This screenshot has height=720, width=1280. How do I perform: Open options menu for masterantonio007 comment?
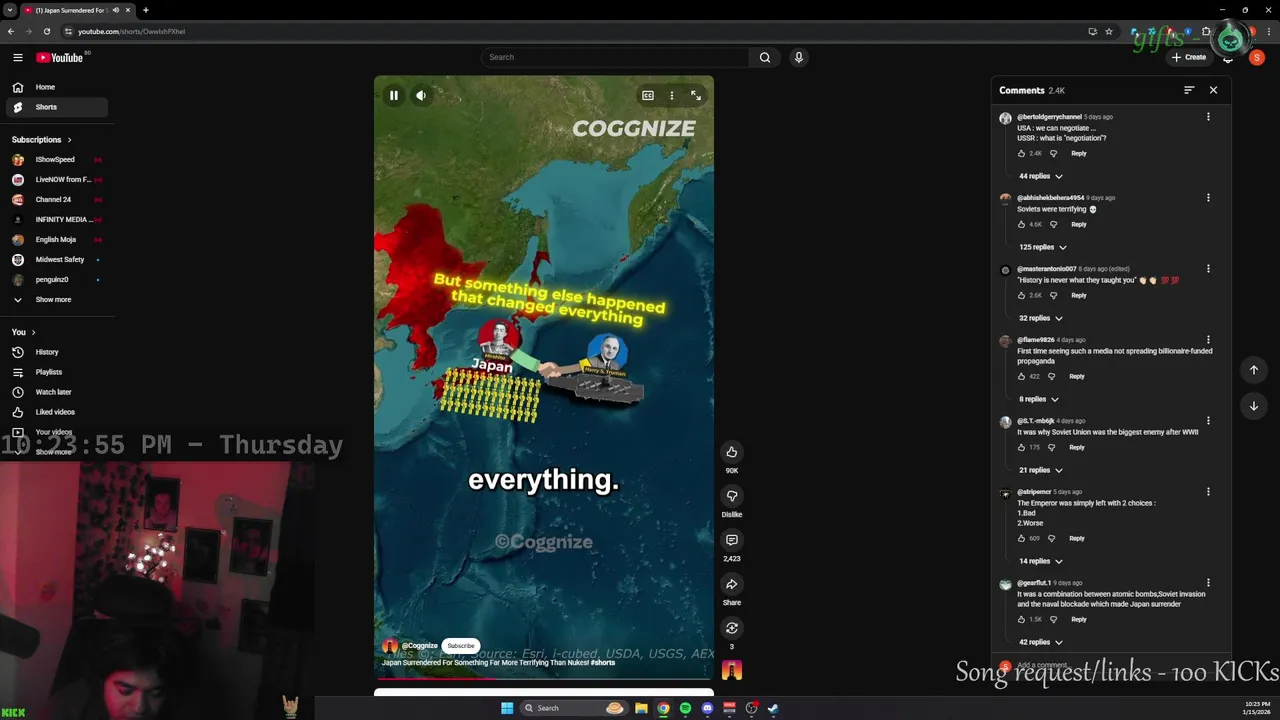click(x=1208, y=269)
